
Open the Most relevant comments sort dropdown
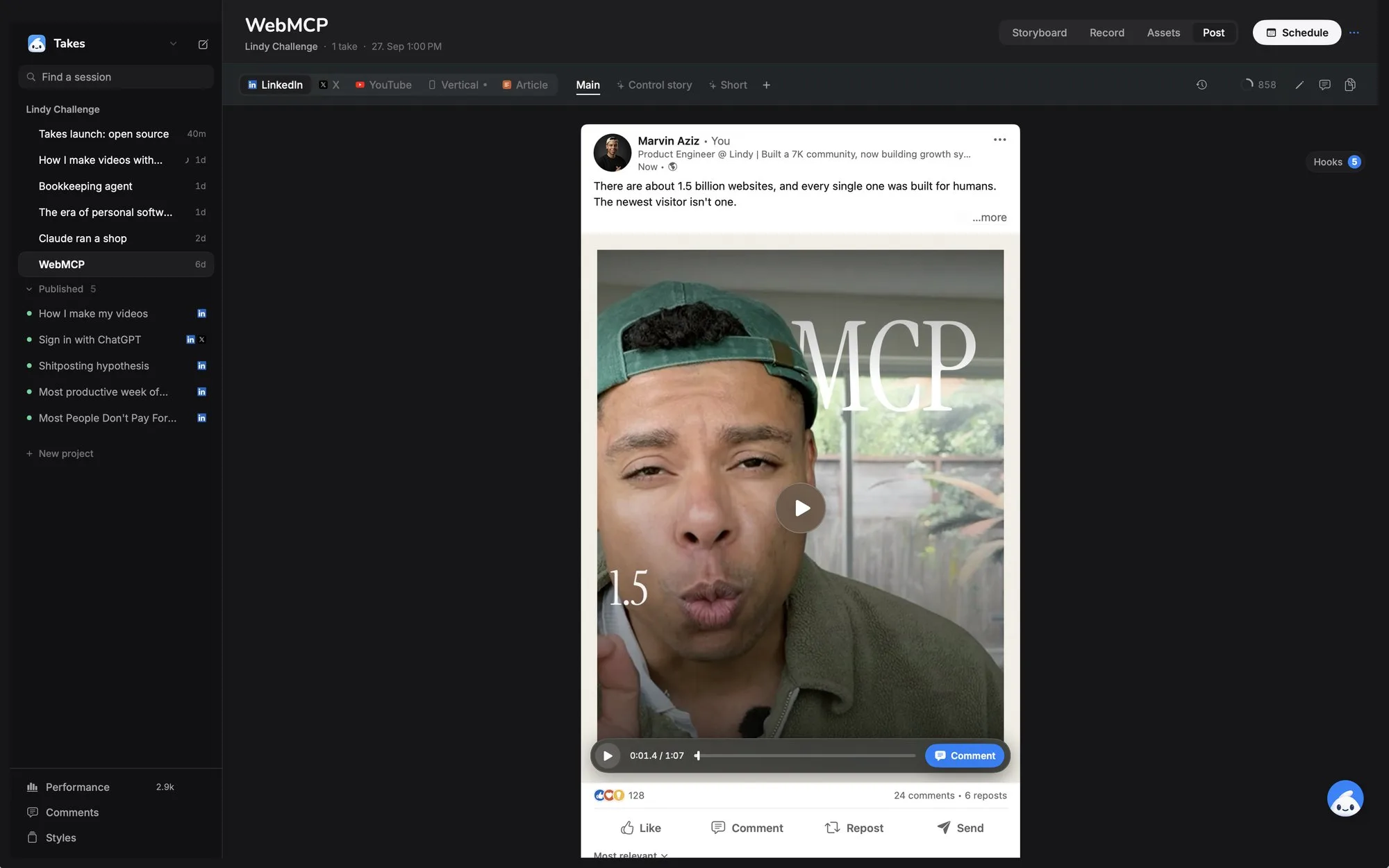[x=631, y=855]
